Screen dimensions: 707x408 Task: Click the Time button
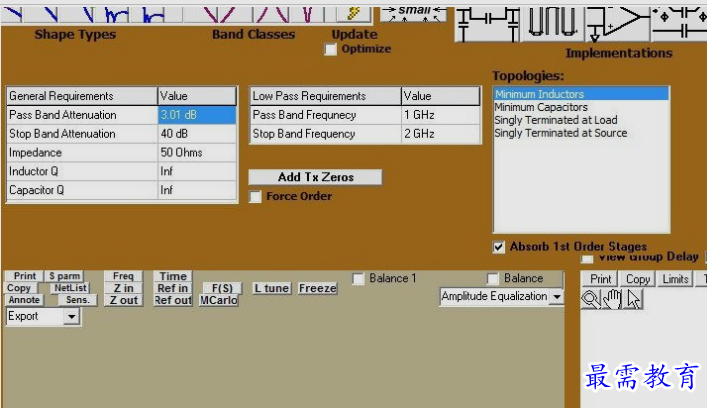coord(173,276)
